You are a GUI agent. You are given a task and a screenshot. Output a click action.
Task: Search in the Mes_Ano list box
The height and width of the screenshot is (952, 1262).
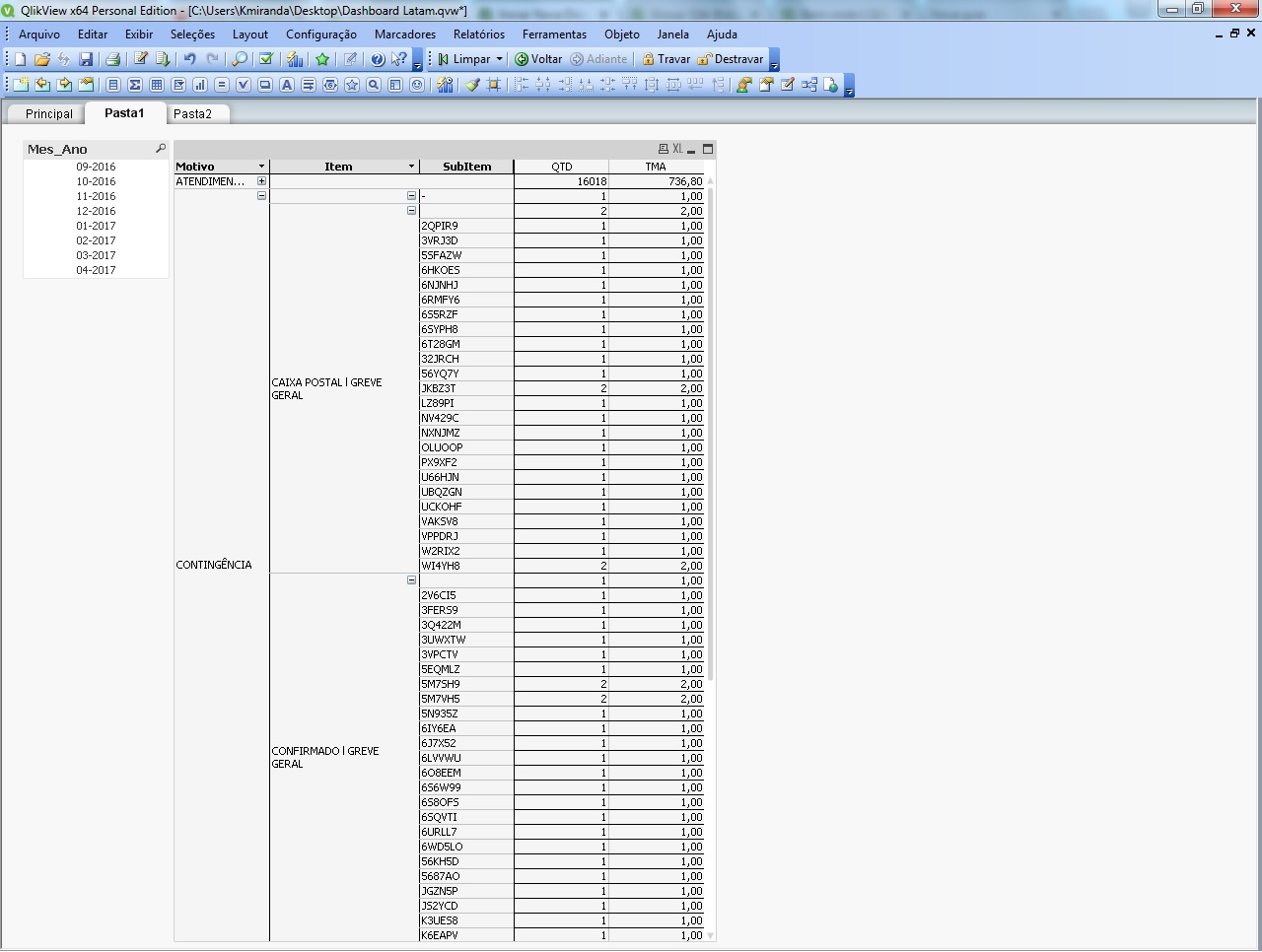coord(161,149)
